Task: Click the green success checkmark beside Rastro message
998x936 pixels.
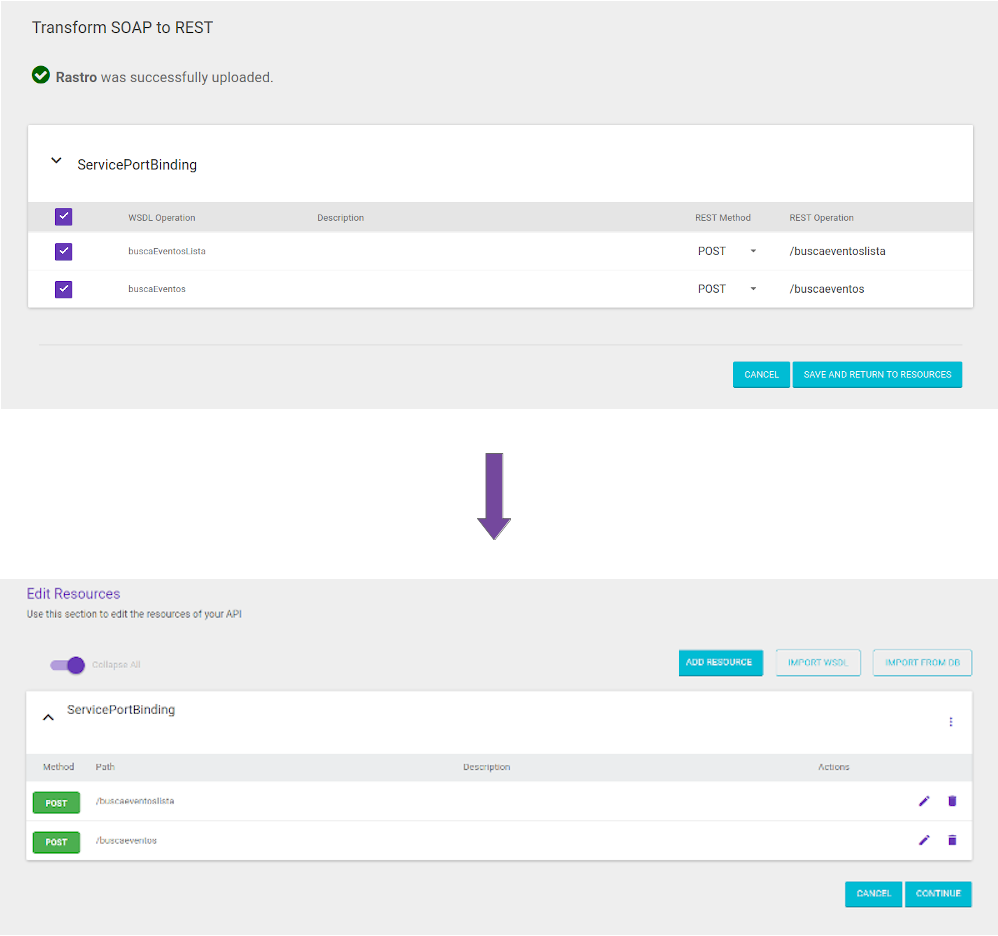Action: click(40, 75)
